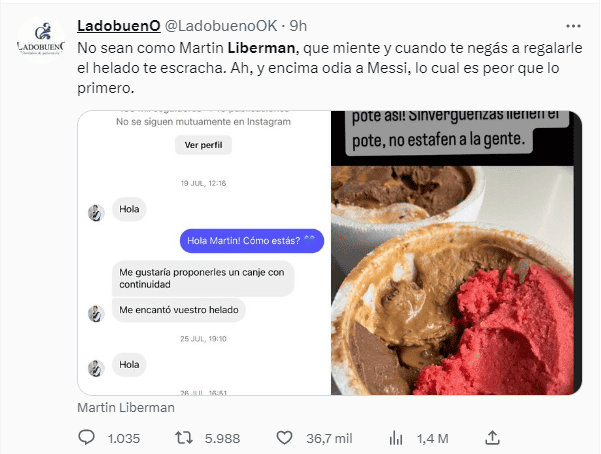The height and width of the screenshot is (454, 601).
Task: Click the 1,4 M views count
Action: click(x=433, y=438)
